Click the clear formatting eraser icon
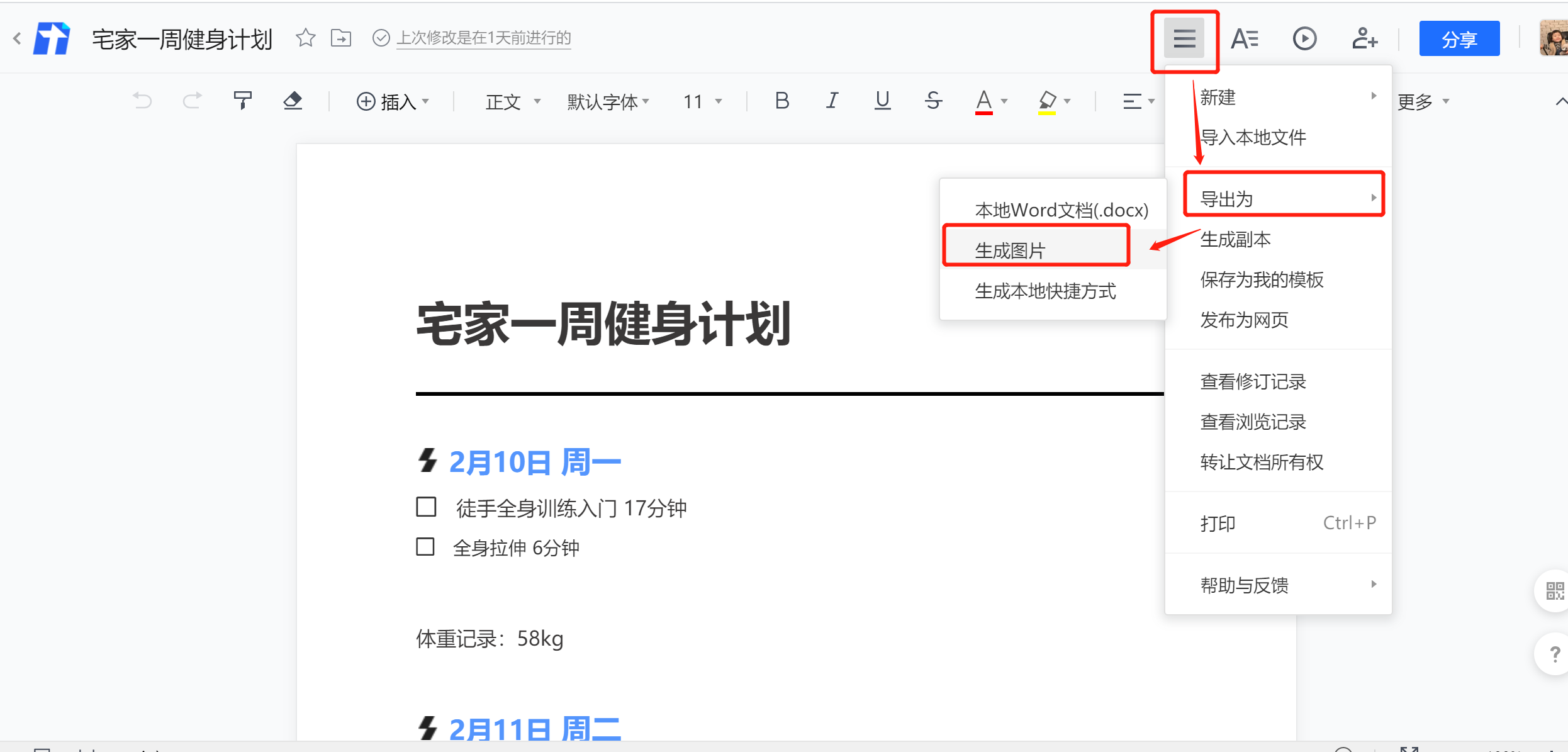 (x=293, y=101)
